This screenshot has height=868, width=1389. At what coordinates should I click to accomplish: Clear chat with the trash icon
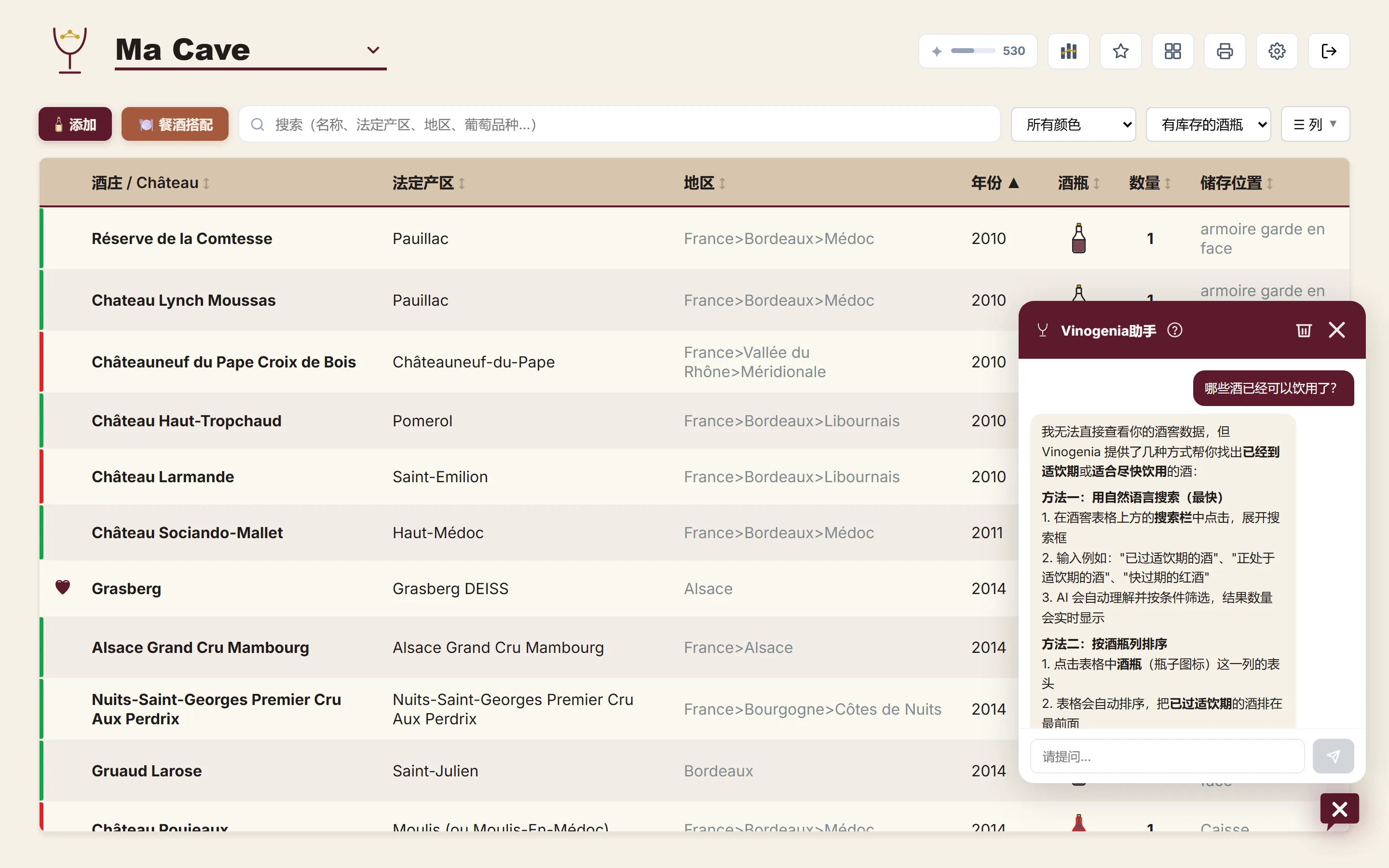(1304, 330)
